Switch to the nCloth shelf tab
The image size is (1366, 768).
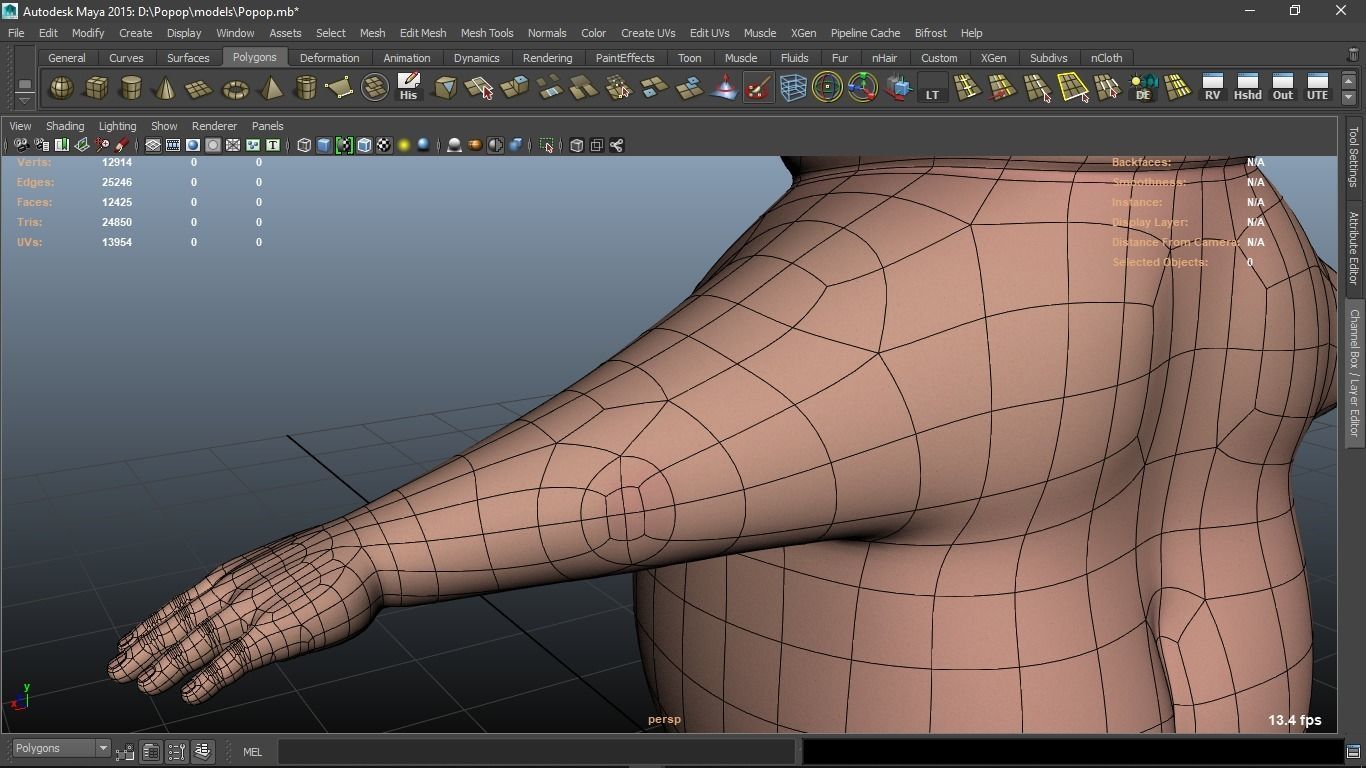point(1106,58)
